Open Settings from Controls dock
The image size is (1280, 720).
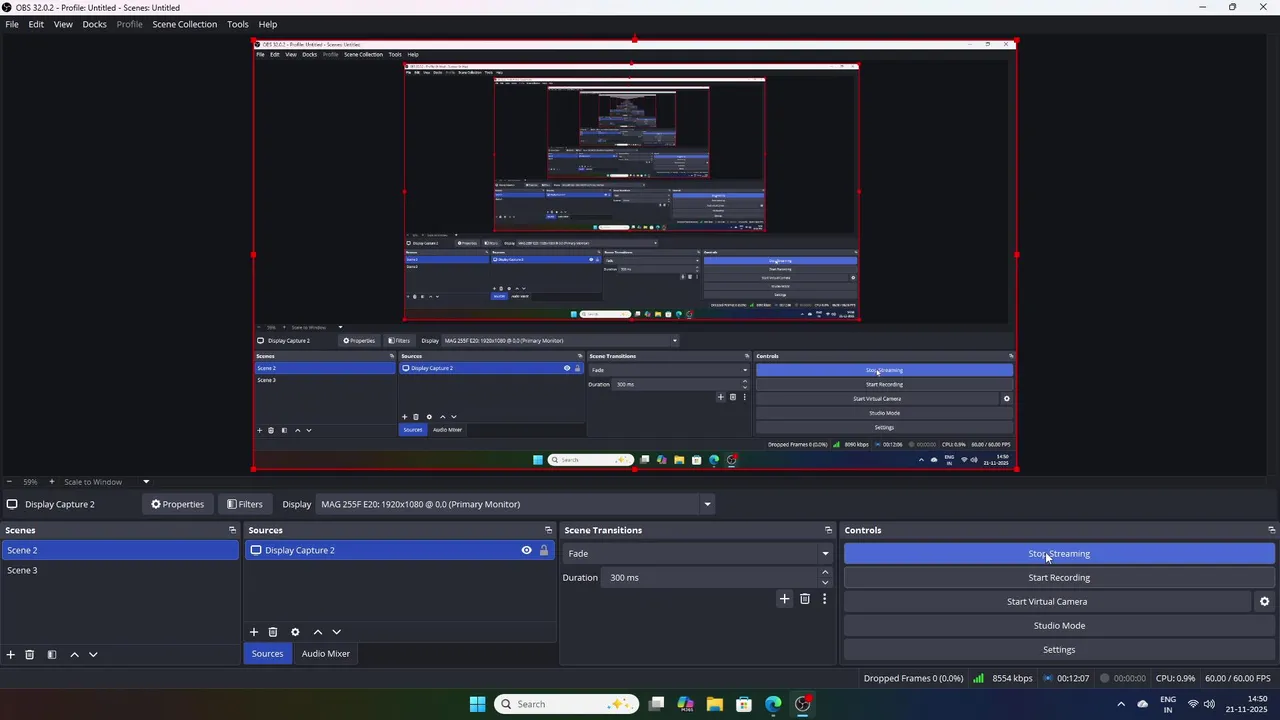1059,650
